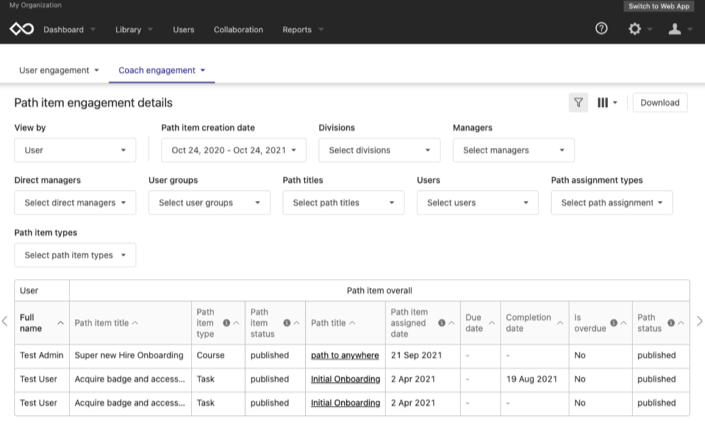Open Initial Onboarding link in completed row
Image resolution: width=705 pixels, height=426 pixels.
coord(345,379)
